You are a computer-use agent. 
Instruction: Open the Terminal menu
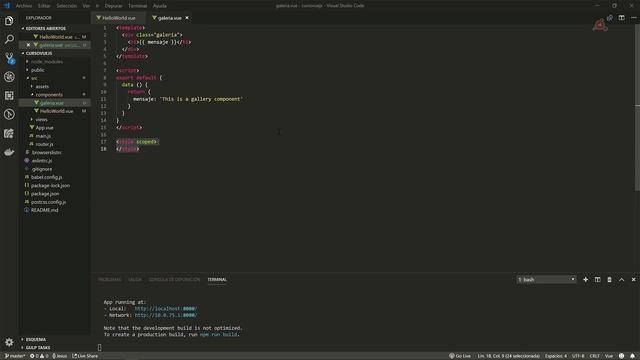click(x=137, y=6)
